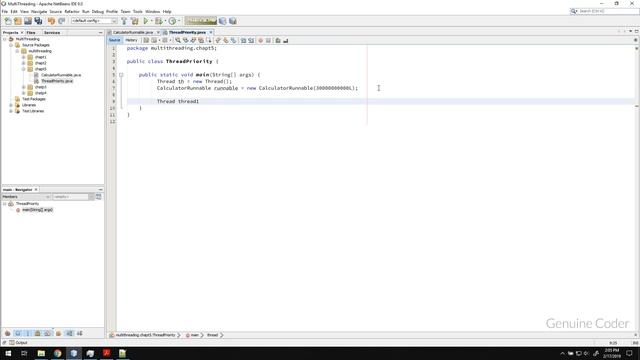Expand the chapt1 package node
640x360 pixels.
pyautogui.click(x=24, y=57)
